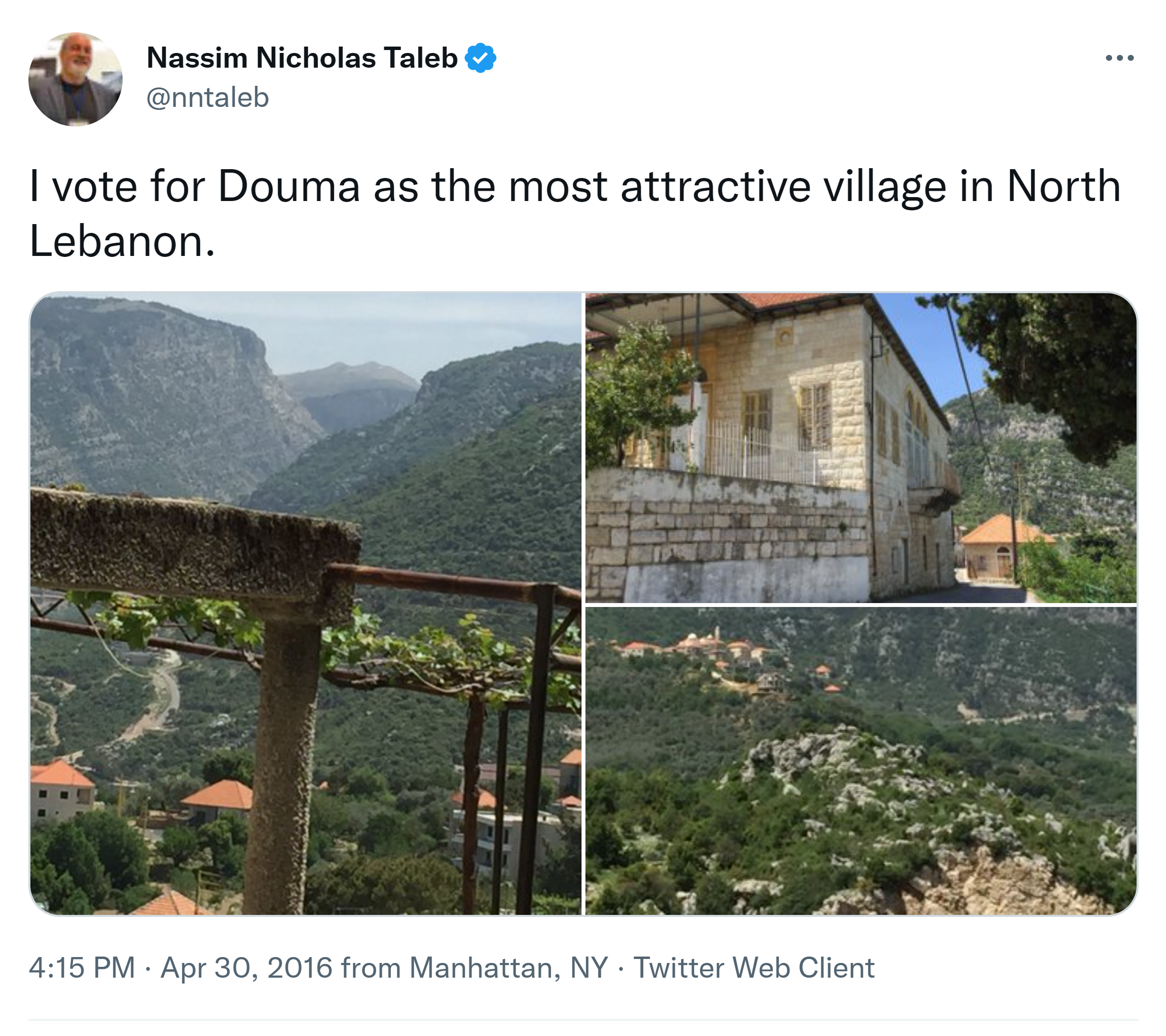Open the stone house photo
The width and height of the screenshot is (1166, 1036).
[x=861, y=447]
